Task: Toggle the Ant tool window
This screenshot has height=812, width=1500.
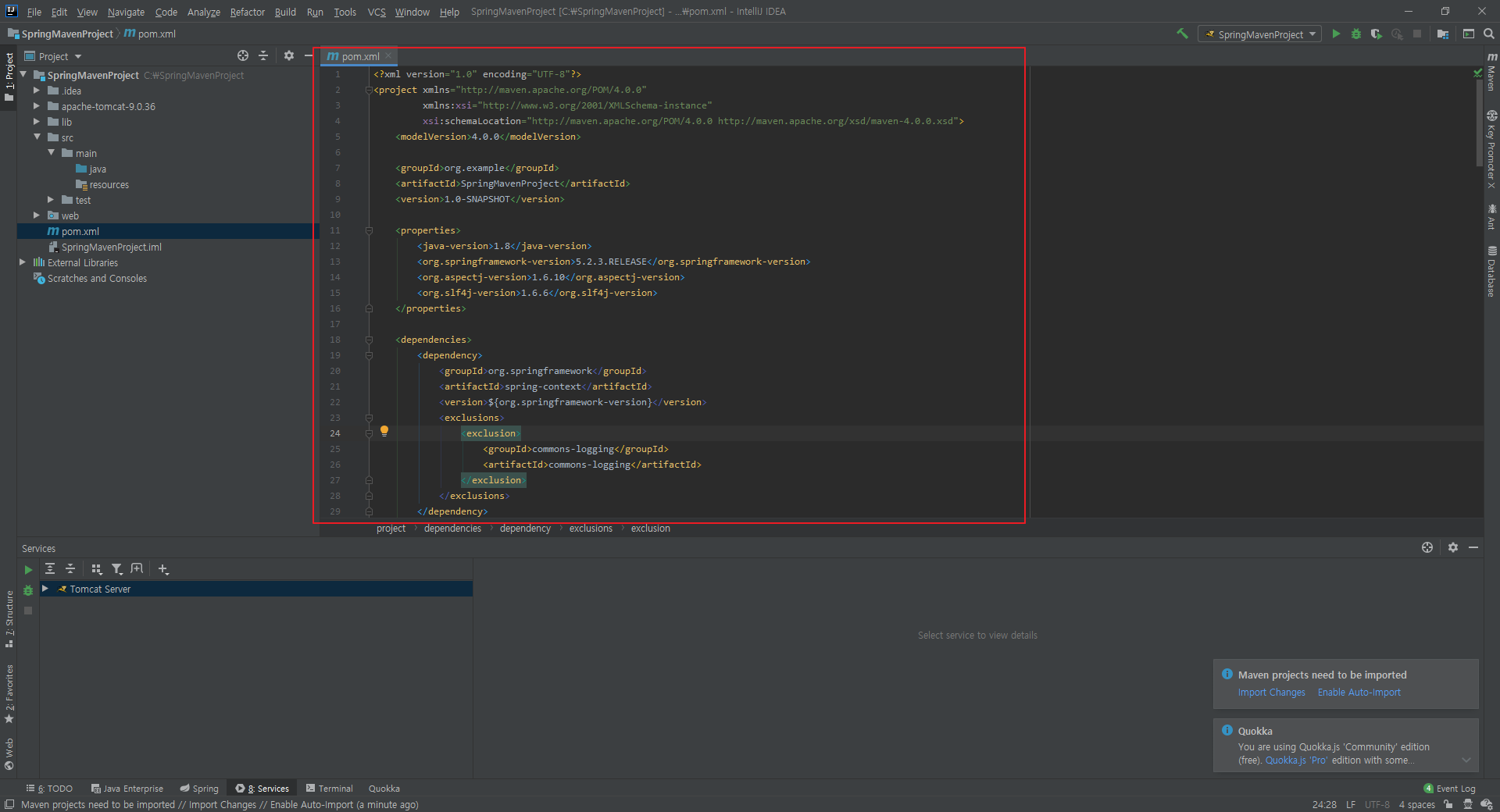Action: 1491,216
